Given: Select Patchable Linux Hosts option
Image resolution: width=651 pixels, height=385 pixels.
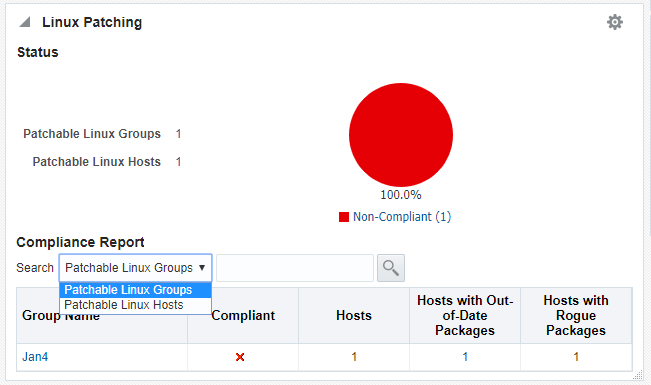Looking at the screenshot, I should pyautogui.click(x=135, y=305).
